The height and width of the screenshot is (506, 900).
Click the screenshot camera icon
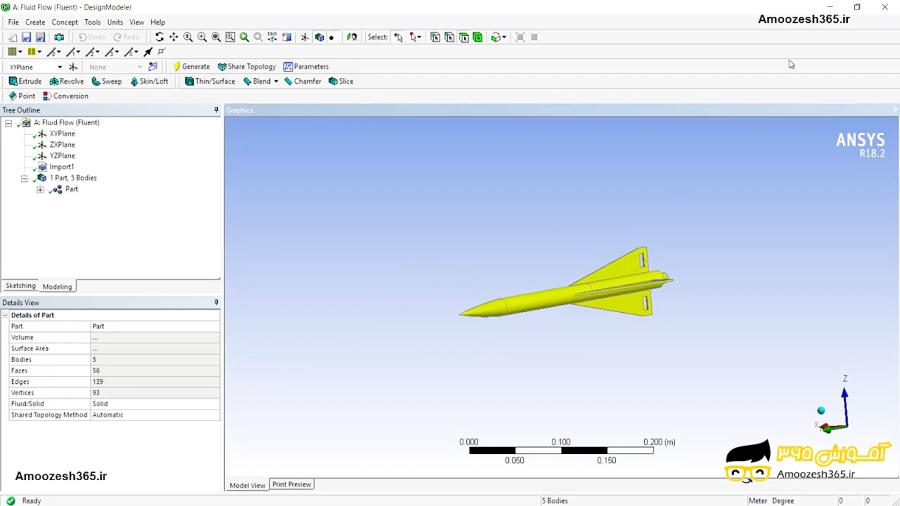click(x=59, y=37)
